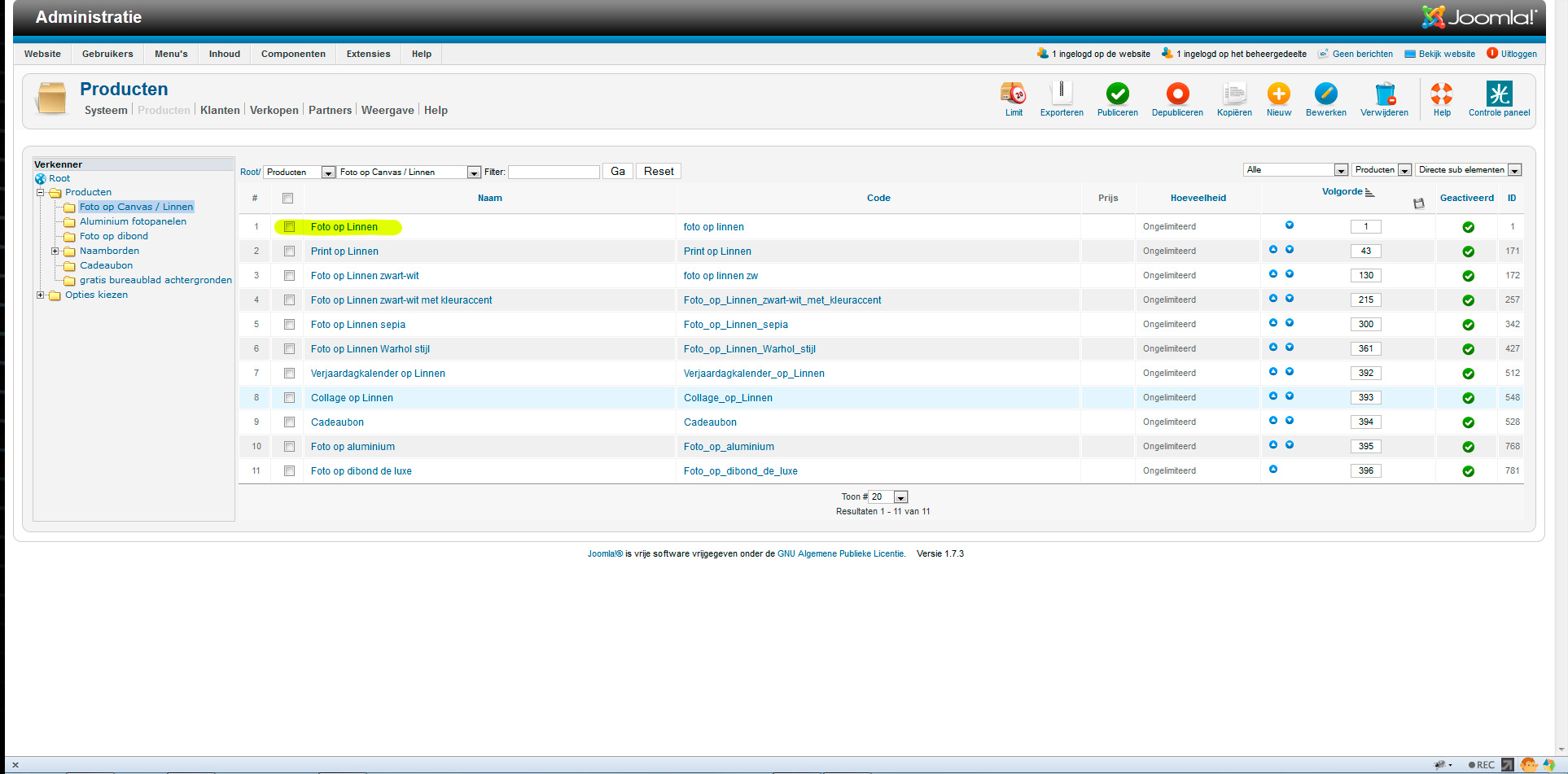Screen dimensions: 1568x774
Task: Click the Uitloggen link
Action: pyautogui.click(x=1519, y=55)
